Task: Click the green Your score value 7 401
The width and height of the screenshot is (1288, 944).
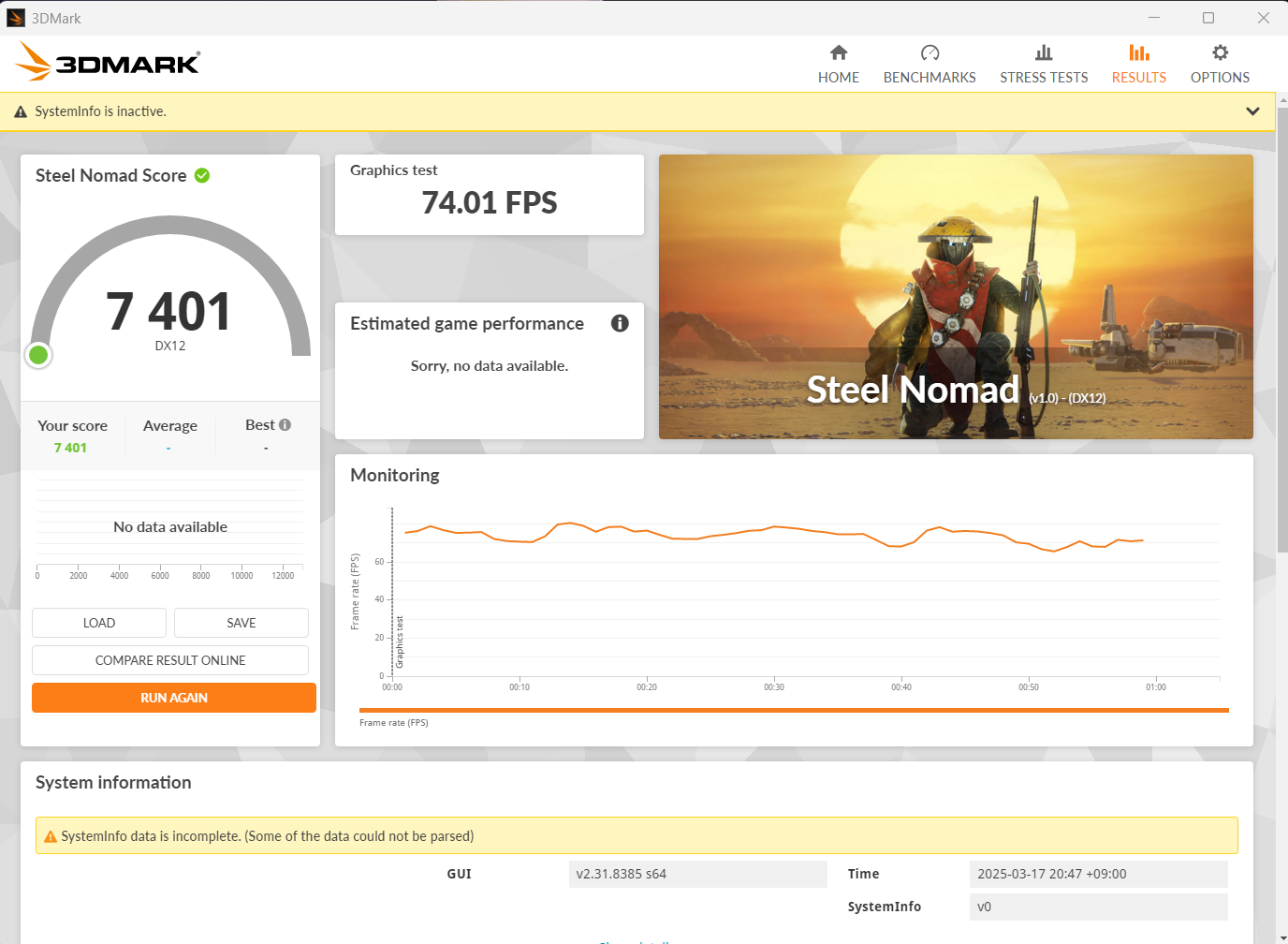Action: pos(70,448)
